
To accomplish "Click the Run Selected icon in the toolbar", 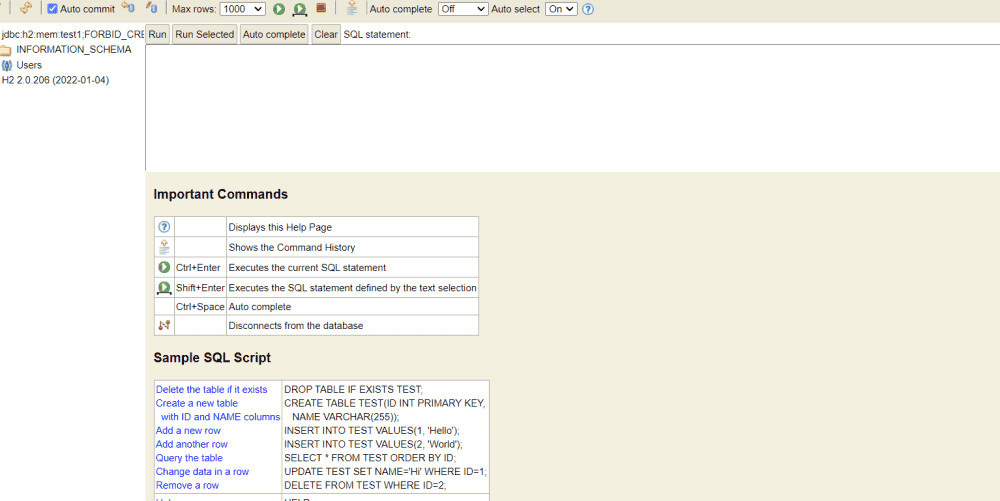I will [x=299, y=9].
